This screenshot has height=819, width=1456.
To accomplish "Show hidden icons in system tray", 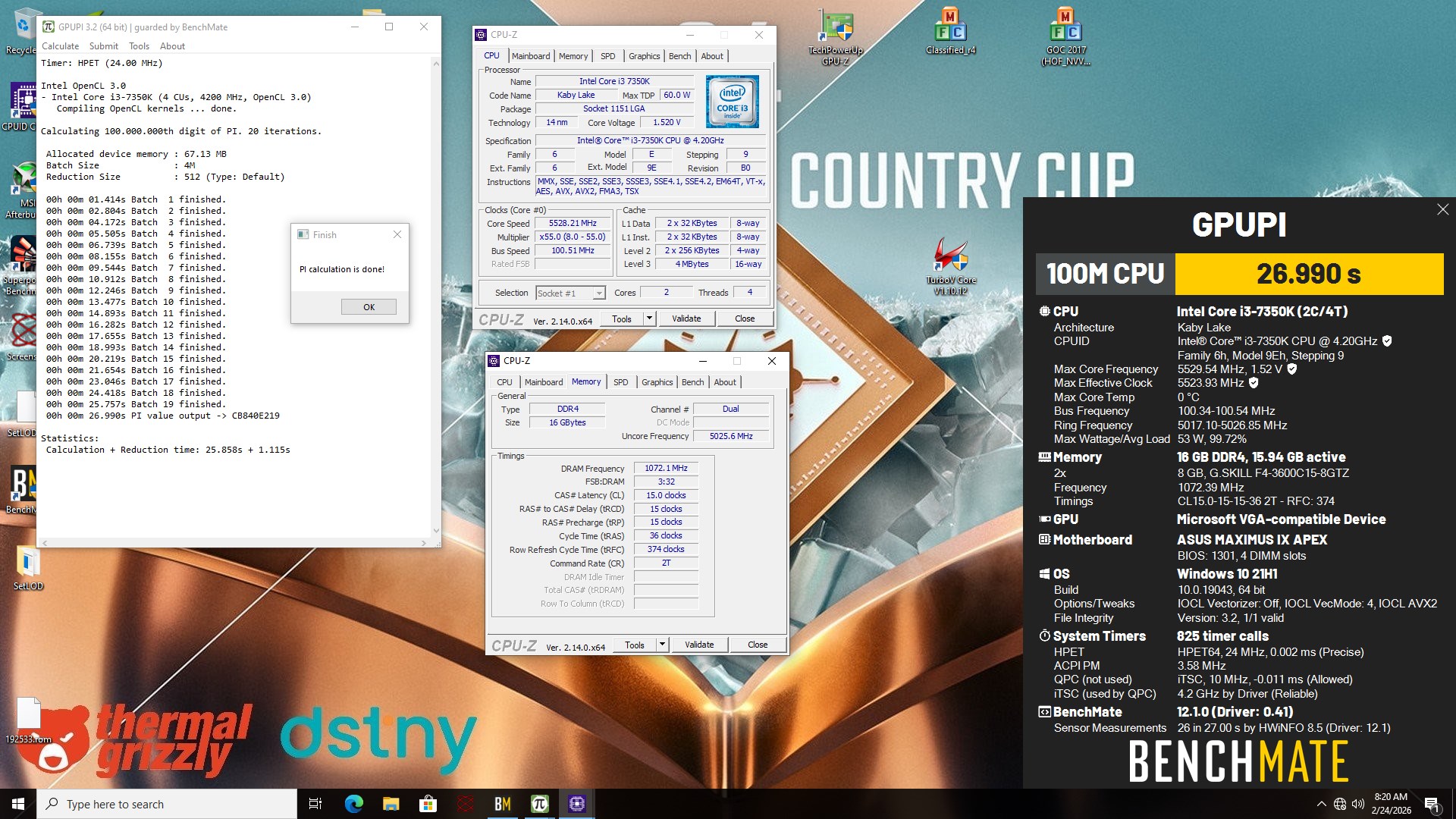I will click(x=1322, y=804).
